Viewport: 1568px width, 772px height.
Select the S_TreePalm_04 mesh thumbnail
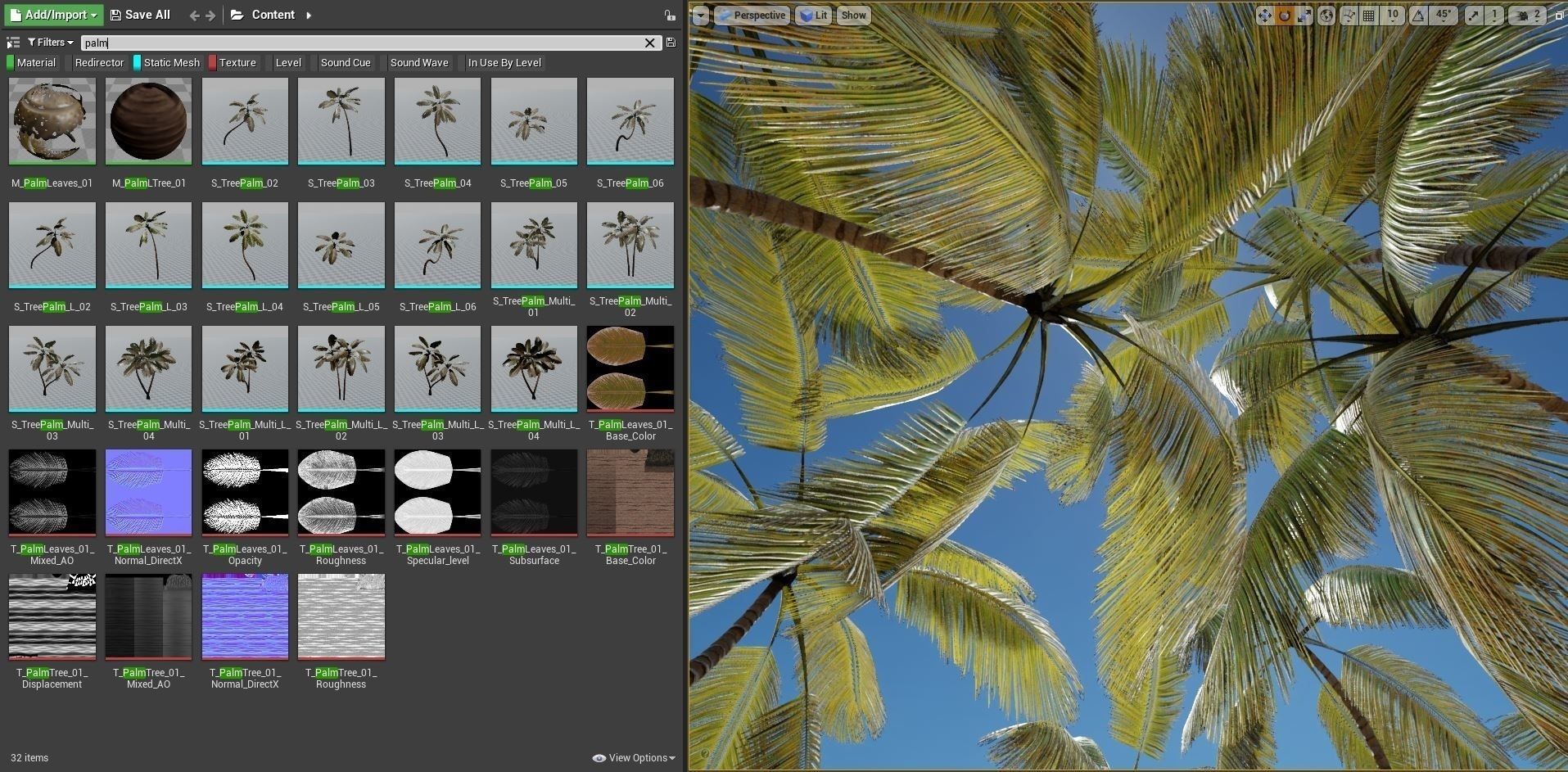point(438,121)
